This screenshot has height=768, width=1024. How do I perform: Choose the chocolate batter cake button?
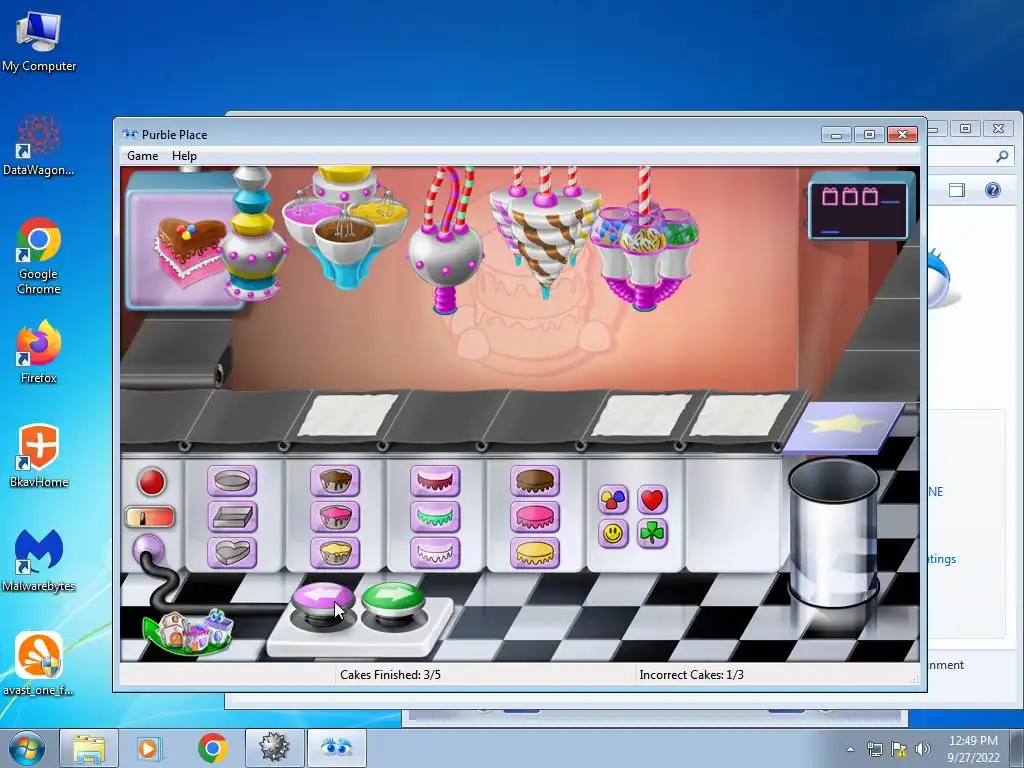click(x=335, y=481)
